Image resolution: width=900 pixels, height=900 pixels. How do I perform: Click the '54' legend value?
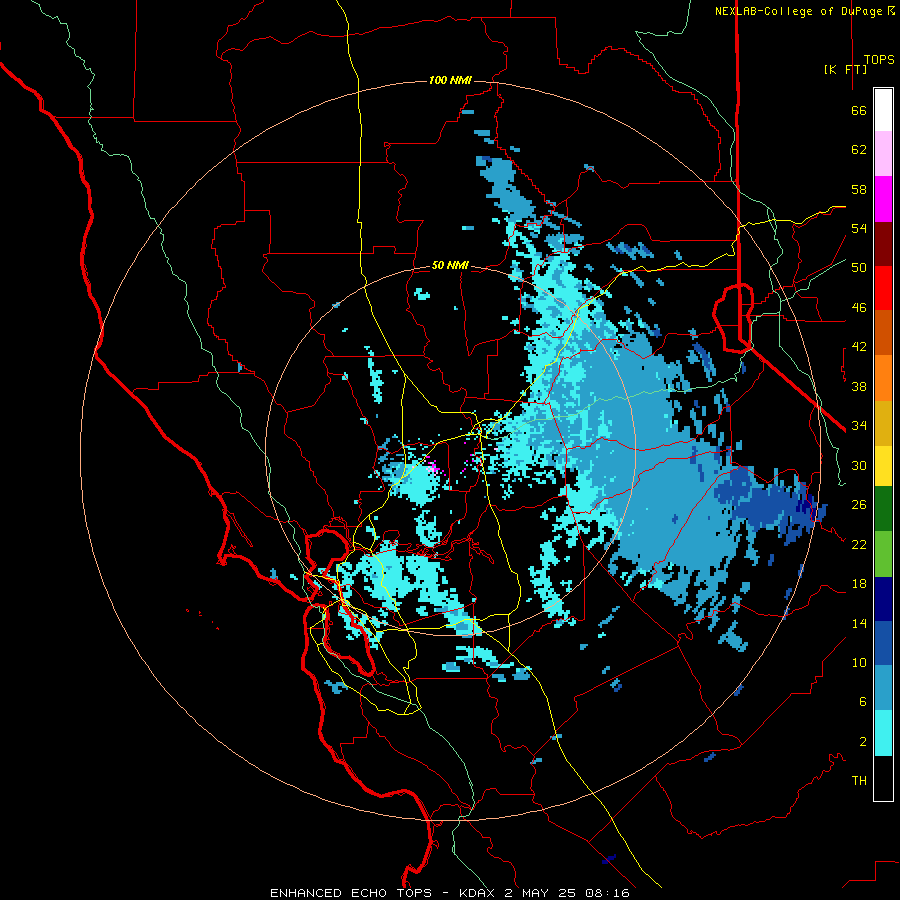coord(859,228)
